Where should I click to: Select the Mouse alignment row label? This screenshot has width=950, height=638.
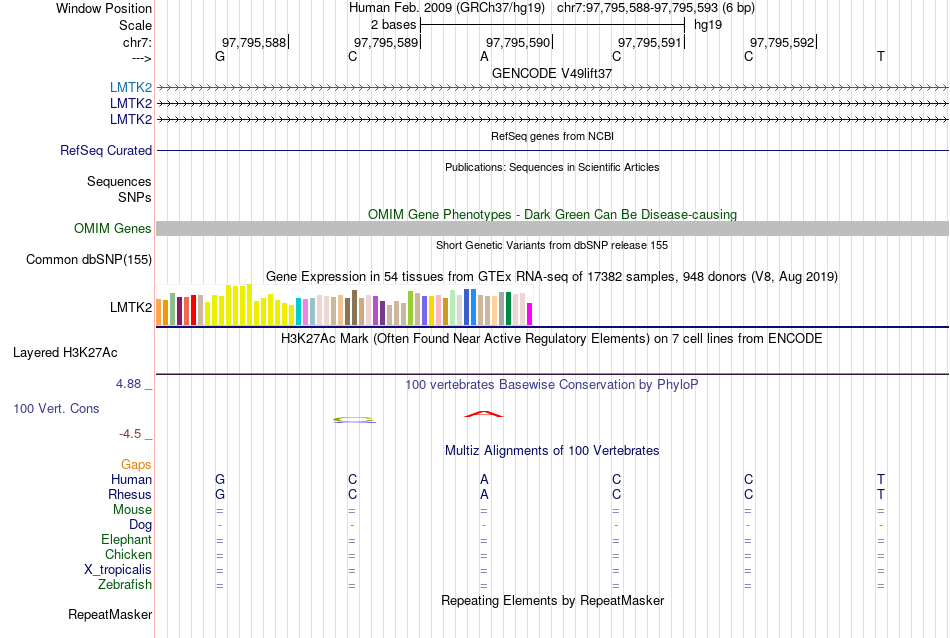click(x=132, y=510)
